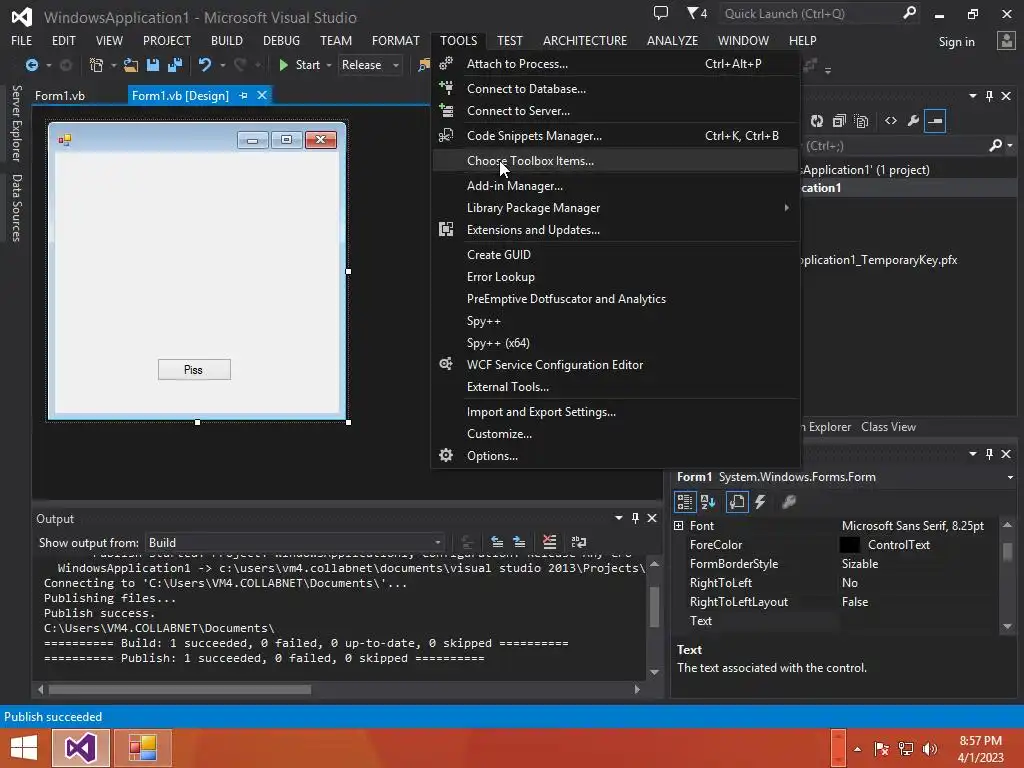This screenshot has width=1024, height=768.
Task: Click Go to Previous Message in Output
Action: [x=497, y=542]
